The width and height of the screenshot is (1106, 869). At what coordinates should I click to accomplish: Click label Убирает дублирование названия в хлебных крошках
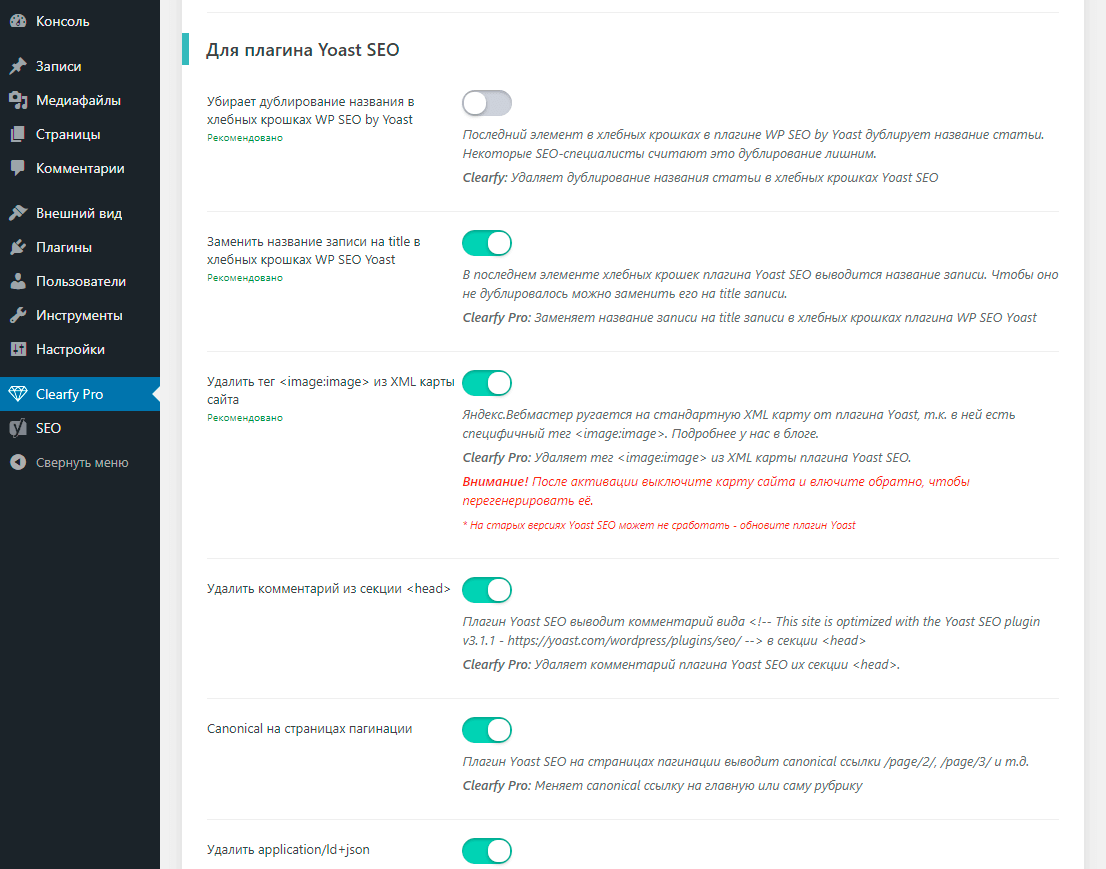310,111
